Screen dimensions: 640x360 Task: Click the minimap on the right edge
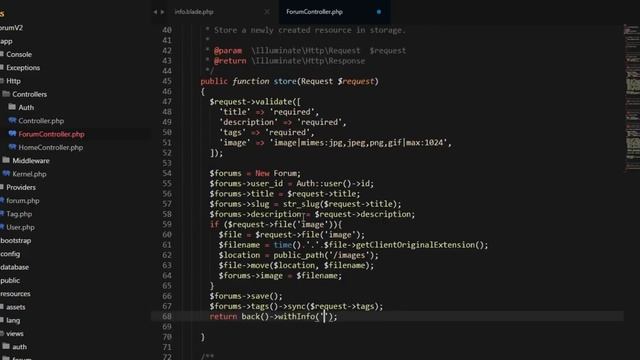632,98
